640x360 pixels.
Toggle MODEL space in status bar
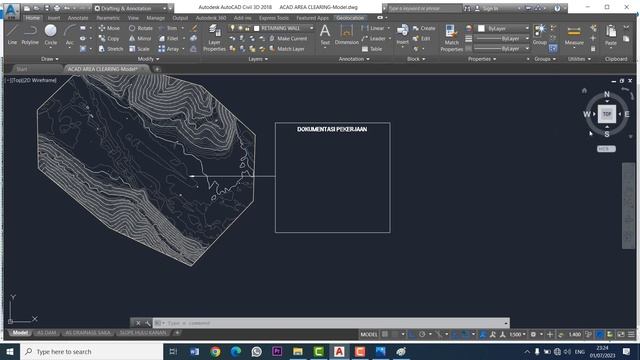tap(369, 334)
